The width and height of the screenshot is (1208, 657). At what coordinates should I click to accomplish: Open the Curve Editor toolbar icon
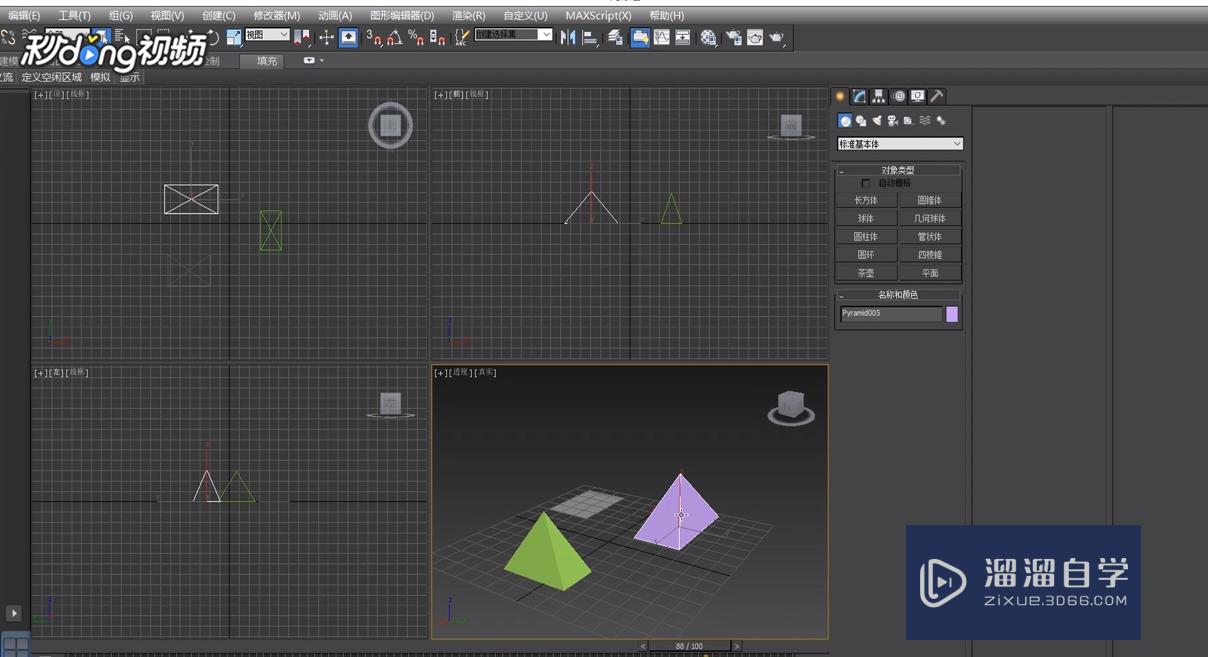coord(661,38)
